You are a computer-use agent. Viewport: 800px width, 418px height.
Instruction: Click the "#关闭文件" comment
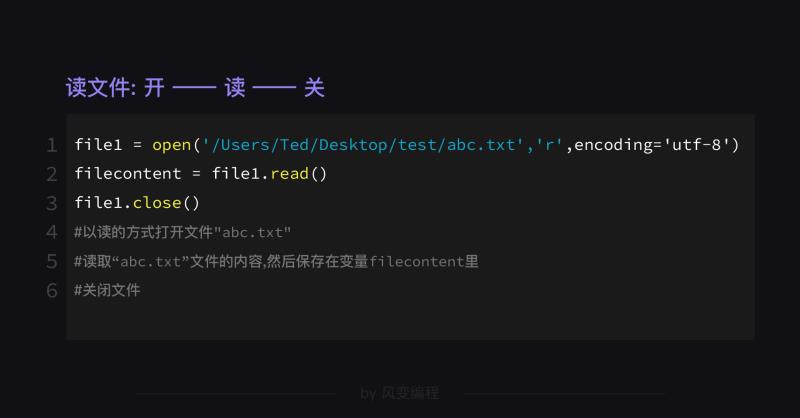coord(107,290)
